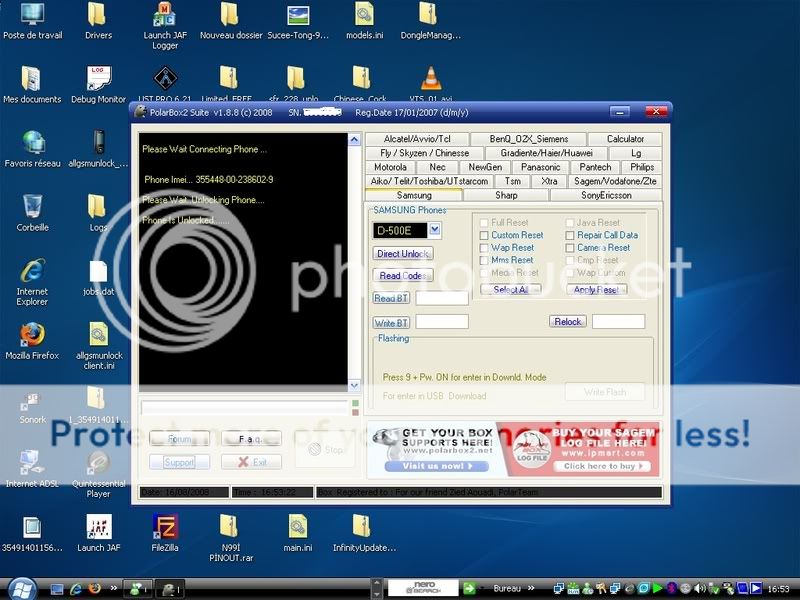Click log panel scrollbar up arrow

tap(354, 139)
